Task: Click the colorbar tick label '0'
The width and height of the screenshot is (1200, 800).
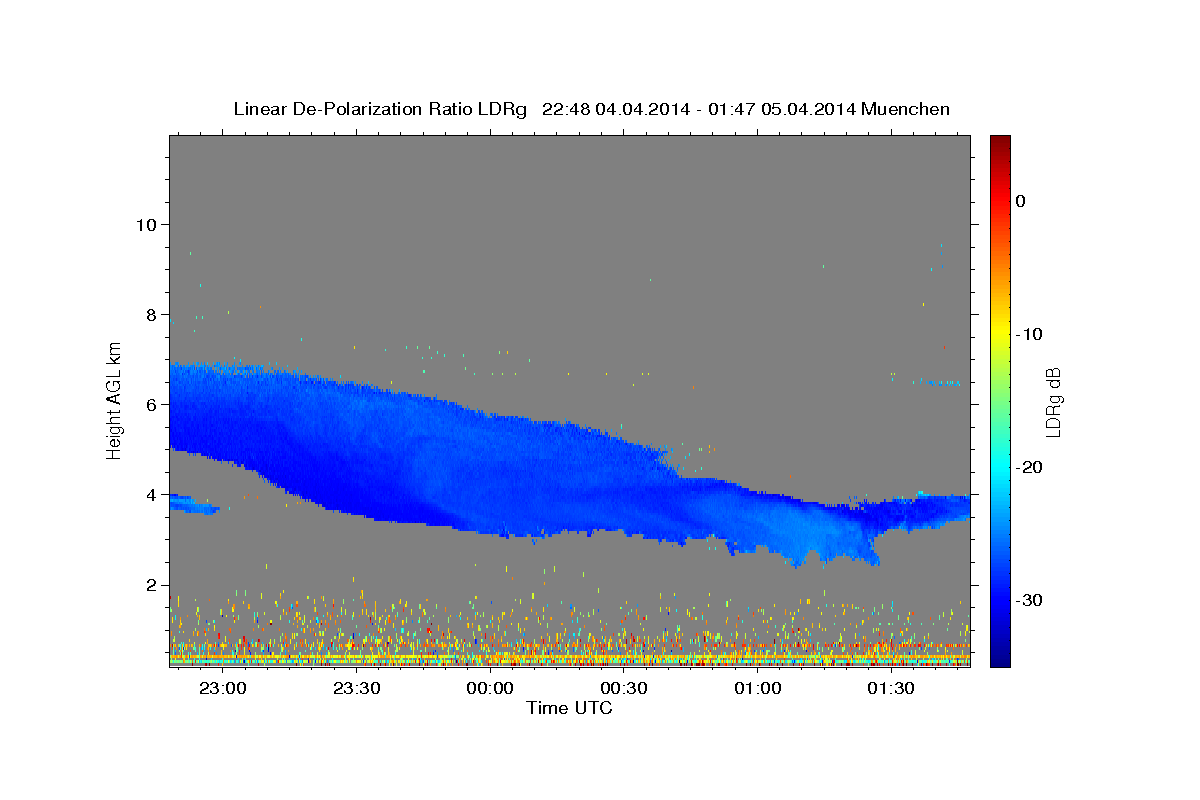Action: pos(1021,201)
